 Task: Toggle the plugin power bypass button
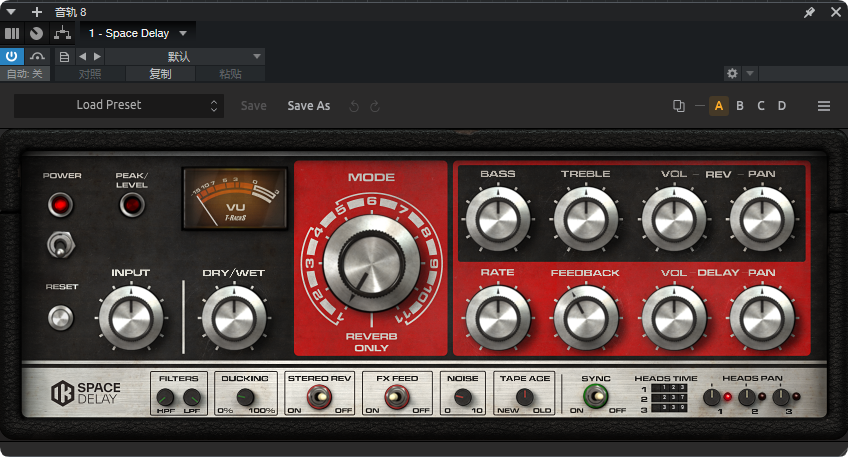[x=11, y=56]
